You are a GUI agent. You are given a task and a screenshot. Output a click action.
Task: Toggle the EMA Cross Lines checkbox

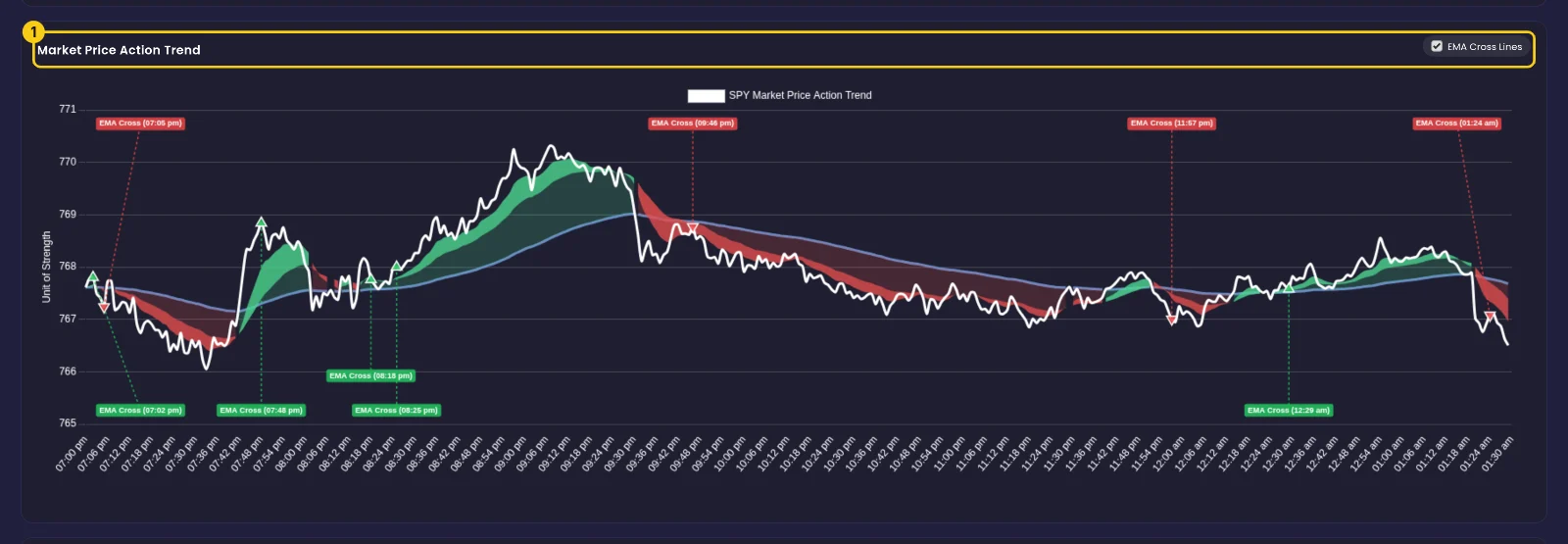[1437, 46]
